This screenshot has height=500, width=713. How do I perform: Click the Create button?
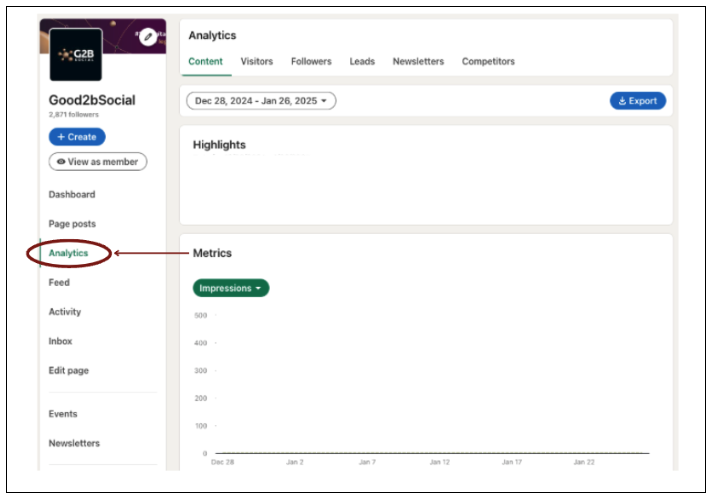tap(77, 137)
